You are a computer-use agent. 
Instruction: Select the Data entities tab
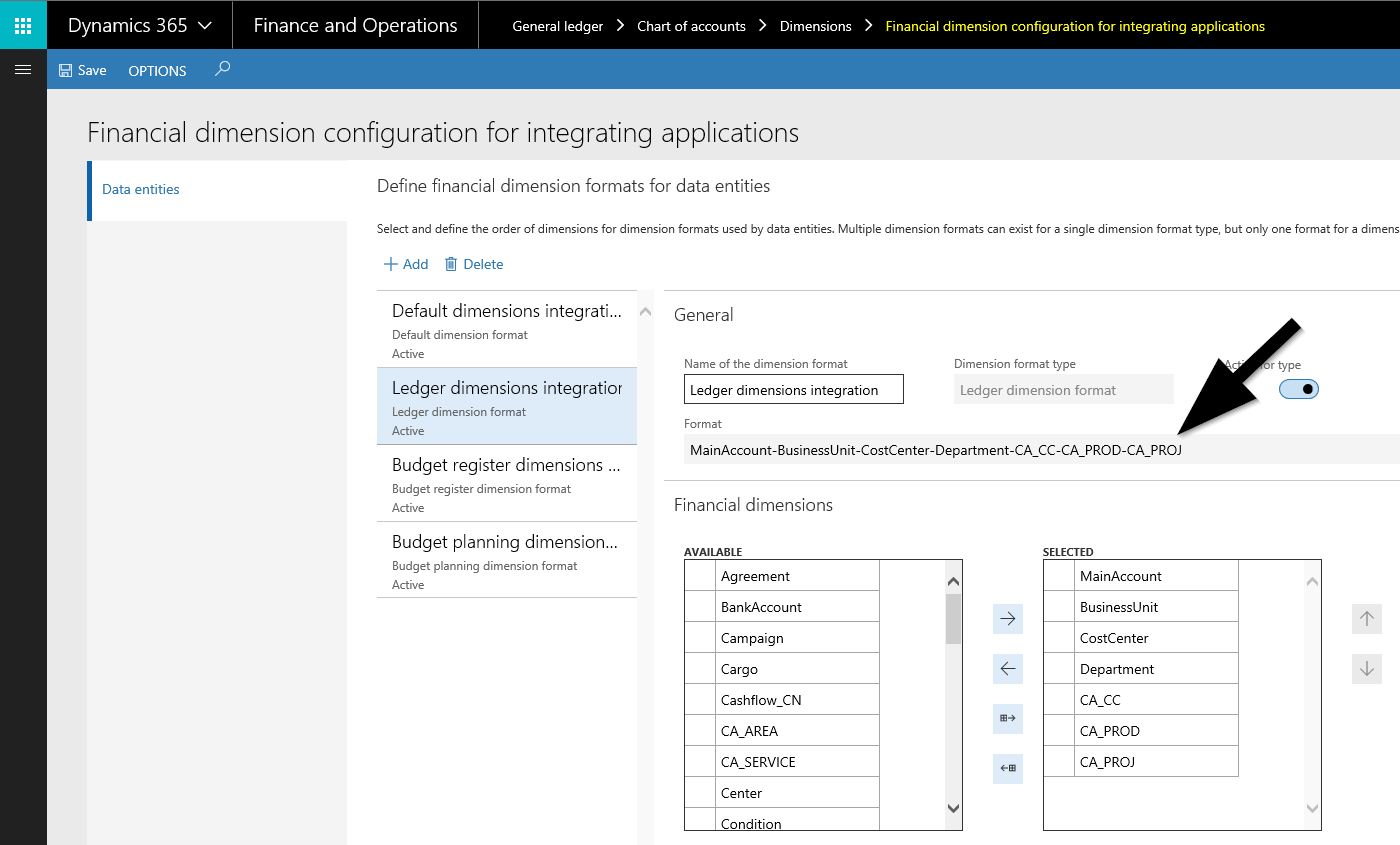(141, 189)
